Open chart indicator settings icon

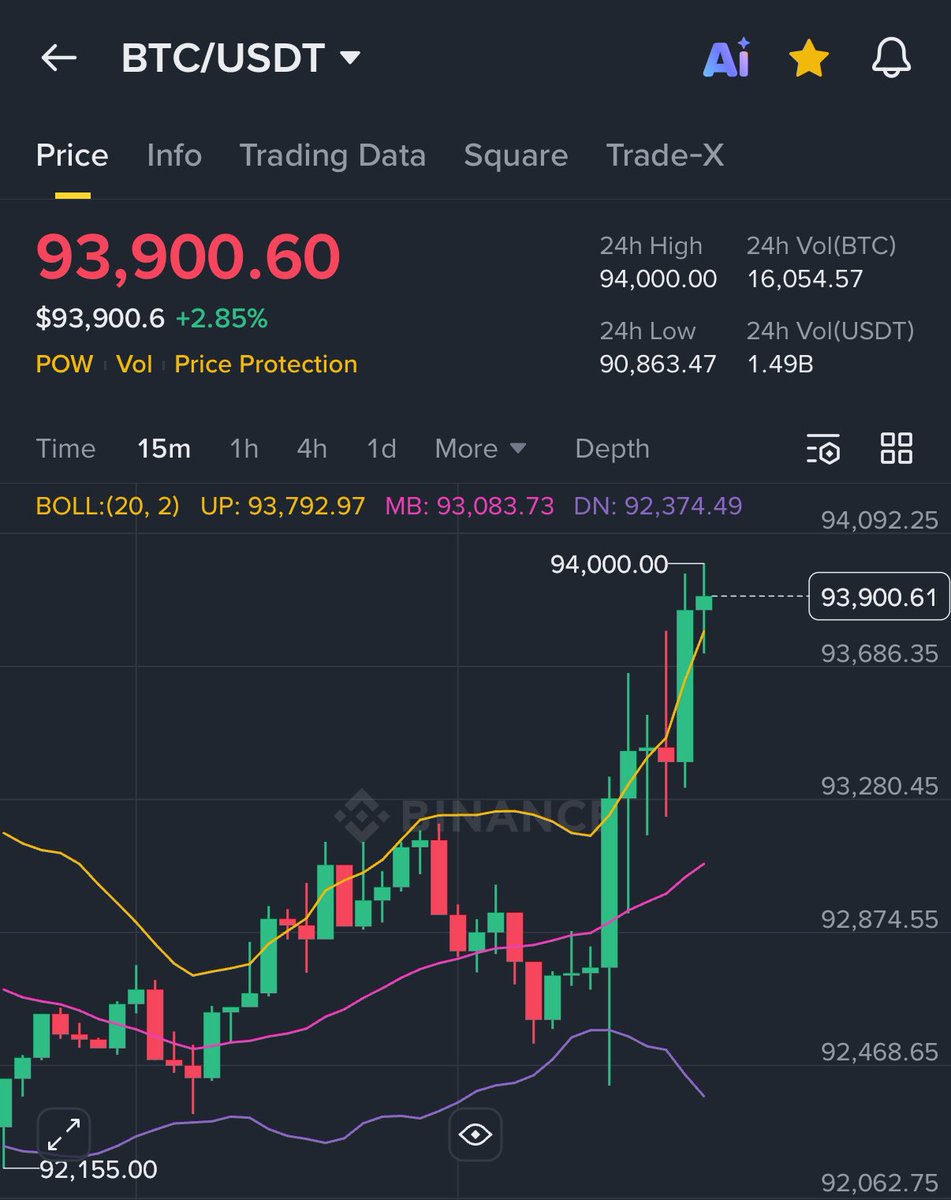(x=824, y=449)
